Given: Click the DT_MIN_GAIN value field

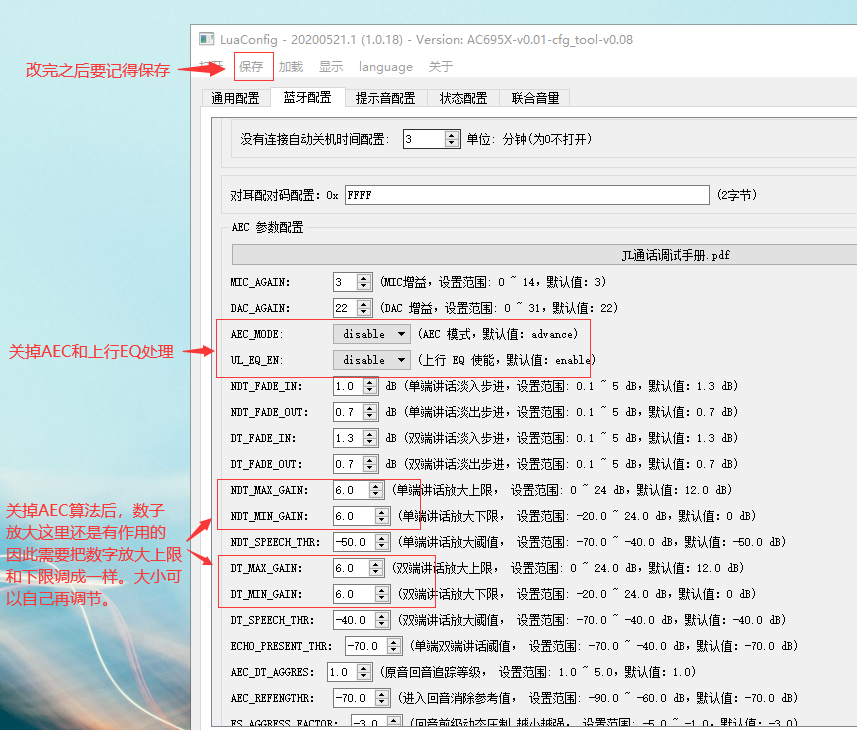Looking at the screenshot, I should [x=354, y=594].
